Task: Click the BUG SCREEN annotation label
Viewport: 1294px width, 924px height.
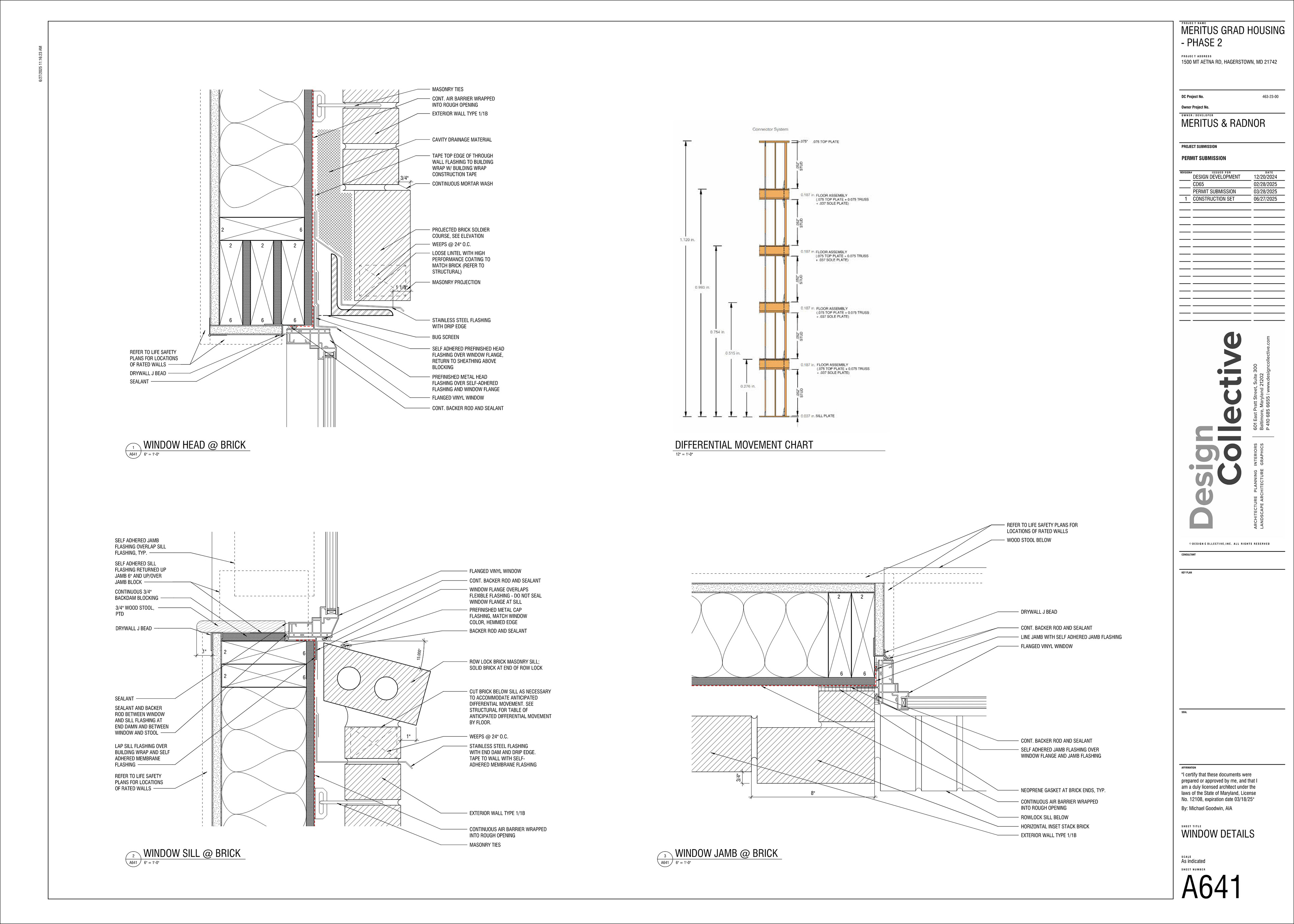Action: point(445,338)
